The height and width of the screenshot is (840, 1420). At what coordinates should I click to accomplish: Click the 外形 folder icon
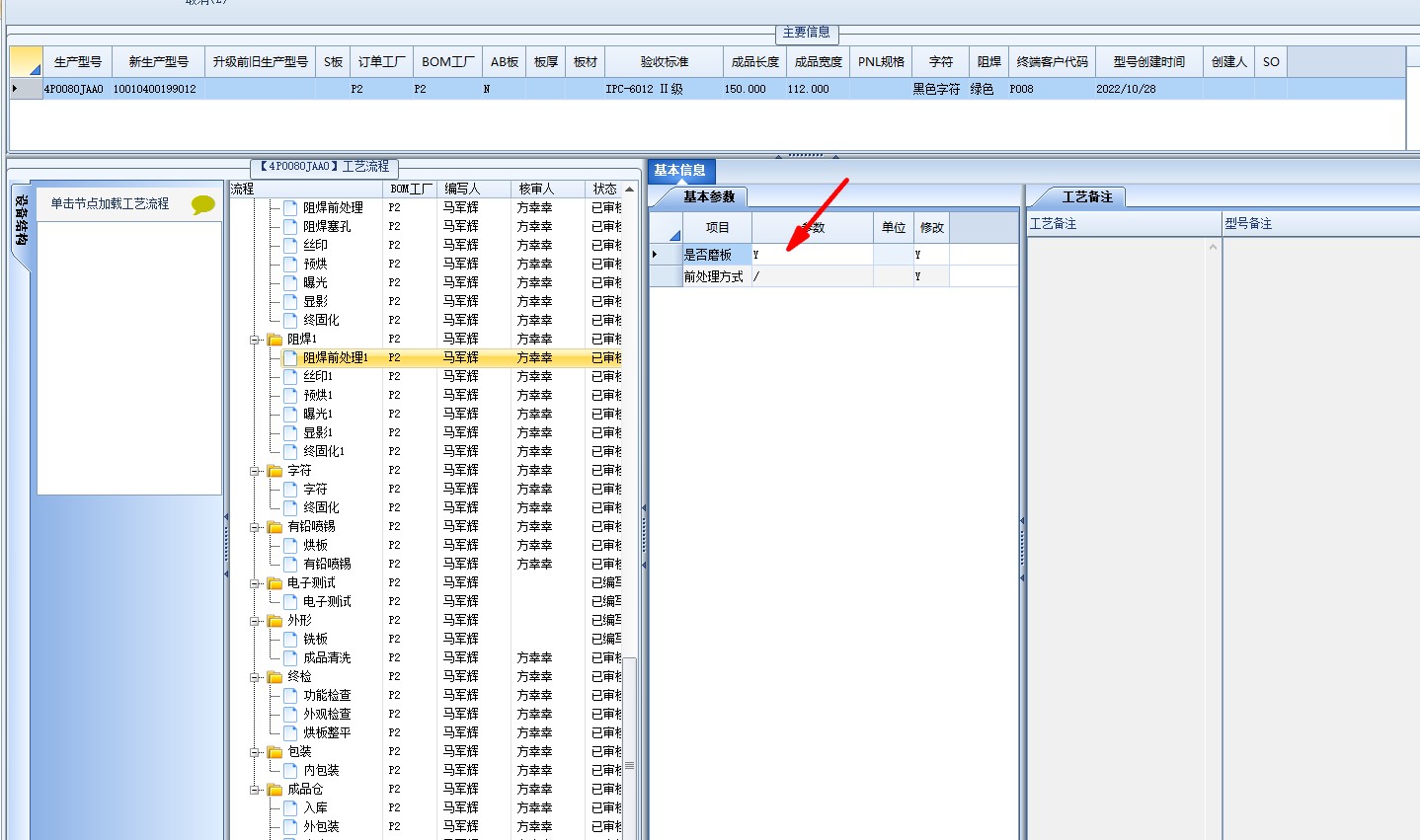[x=276, y=621]
